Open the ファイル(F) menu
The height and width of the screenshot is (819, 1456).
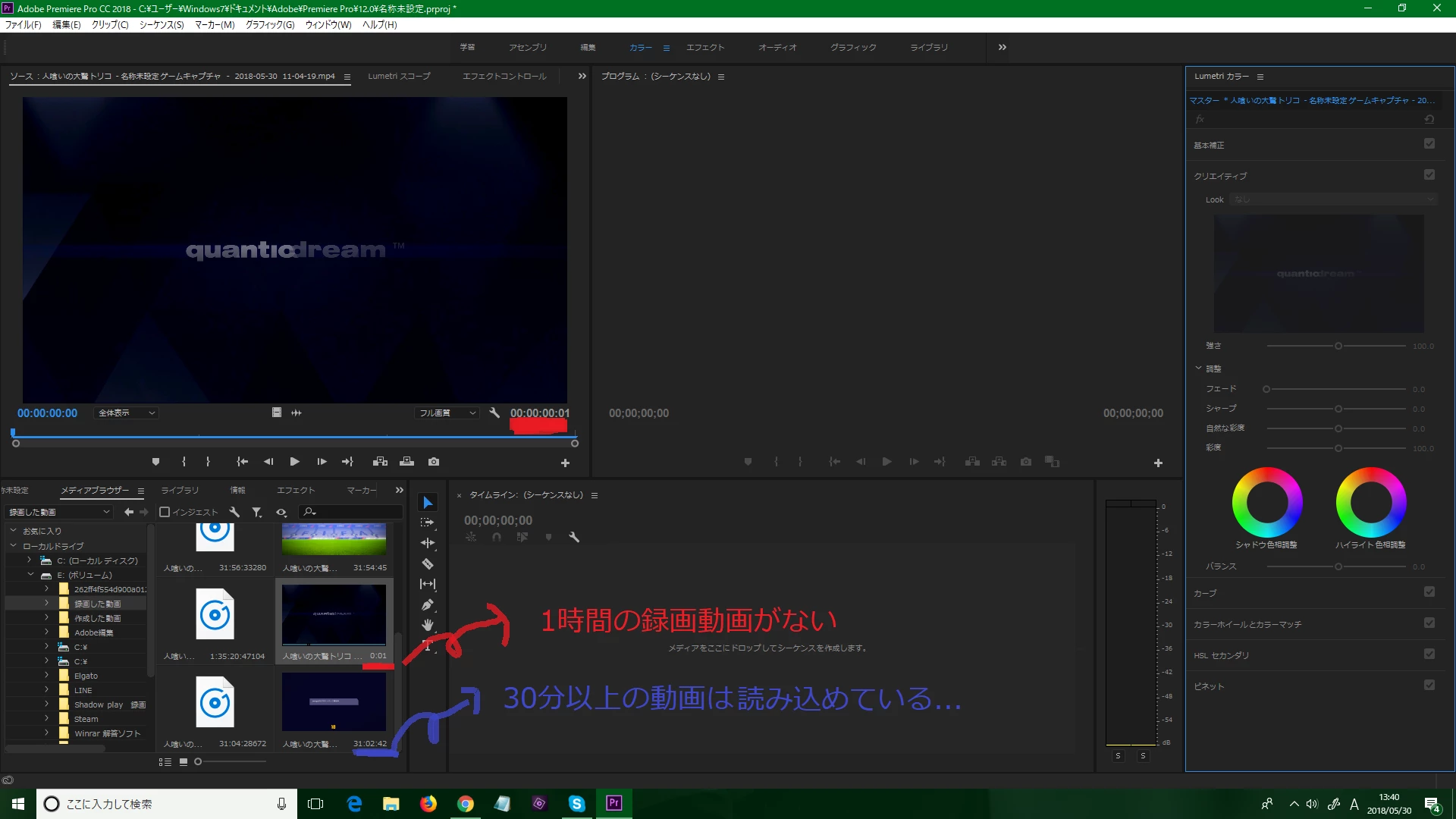pyautogui.click(x=24, y=25)
